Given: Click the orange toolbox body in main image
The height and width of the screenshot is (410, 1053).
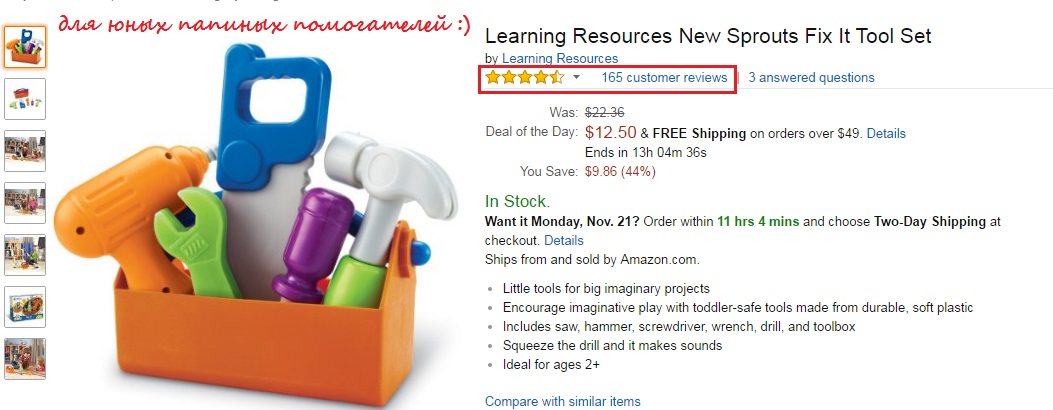Looking at the screenshot, I should pos(260,340).
